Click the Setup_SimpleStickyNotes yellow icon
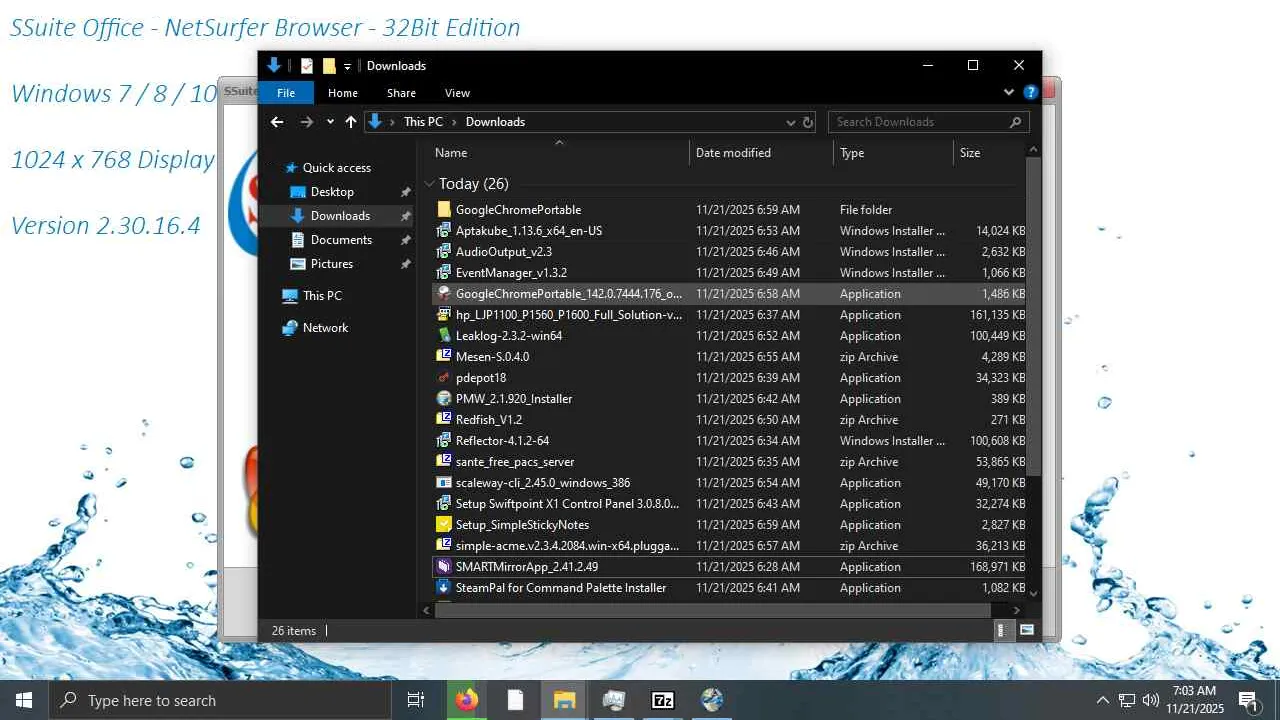This screenshot has height=720, width=1280. [x=444, y=525]
